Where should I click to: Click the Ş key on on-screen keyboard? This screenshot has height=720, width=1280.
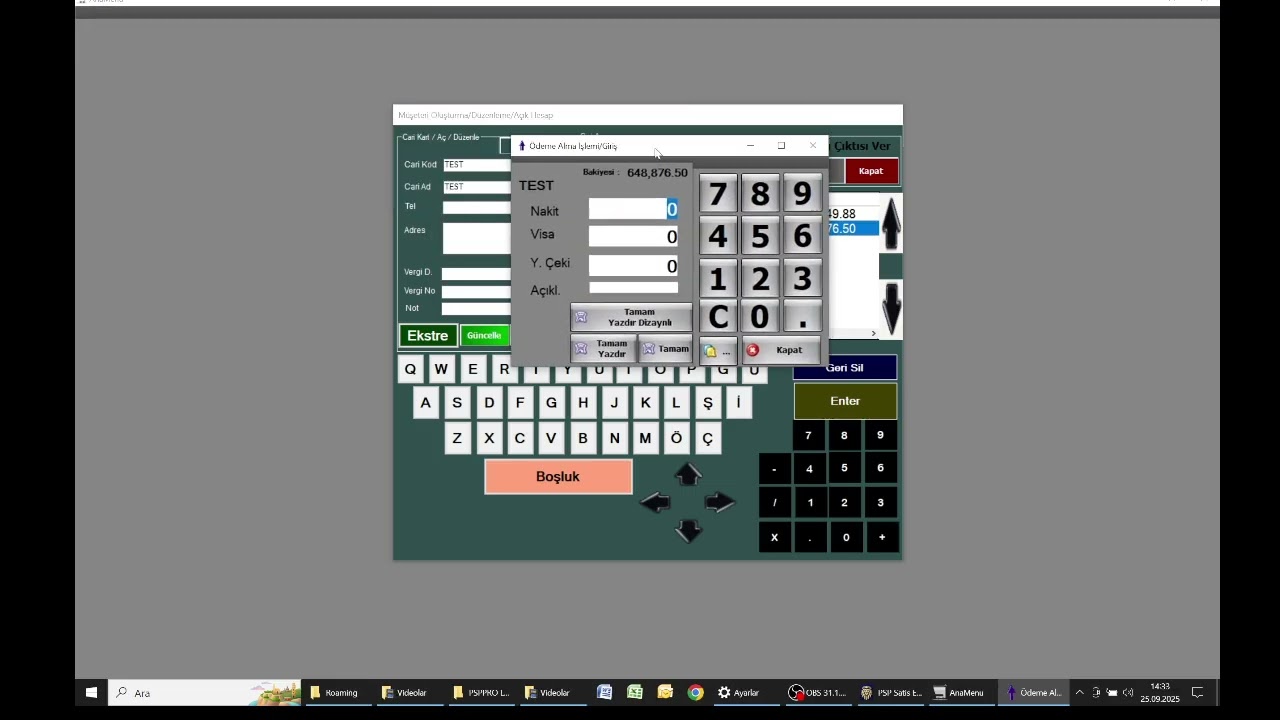pos(708,403)
